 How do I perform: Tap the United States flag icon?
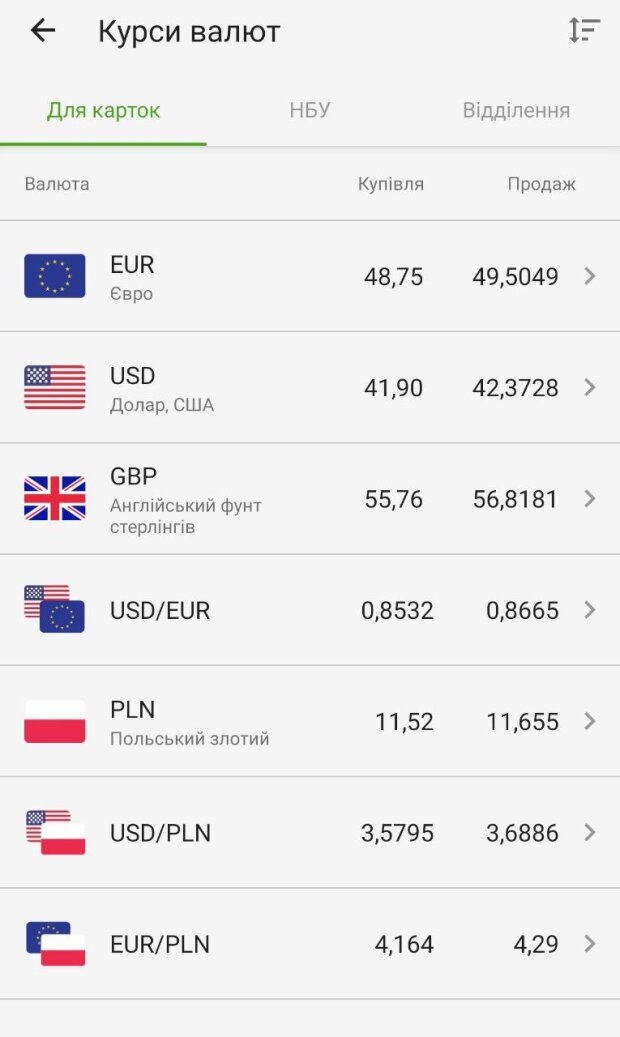tap(55, 387)
